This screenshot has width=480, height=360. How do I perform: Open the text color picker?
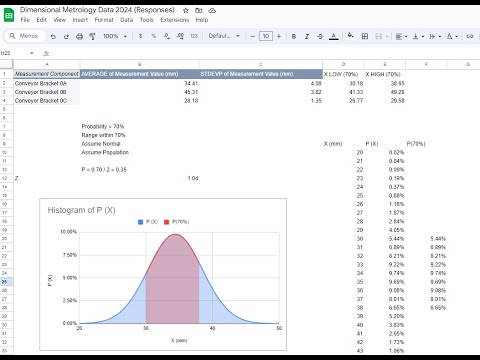coord(334,36)
